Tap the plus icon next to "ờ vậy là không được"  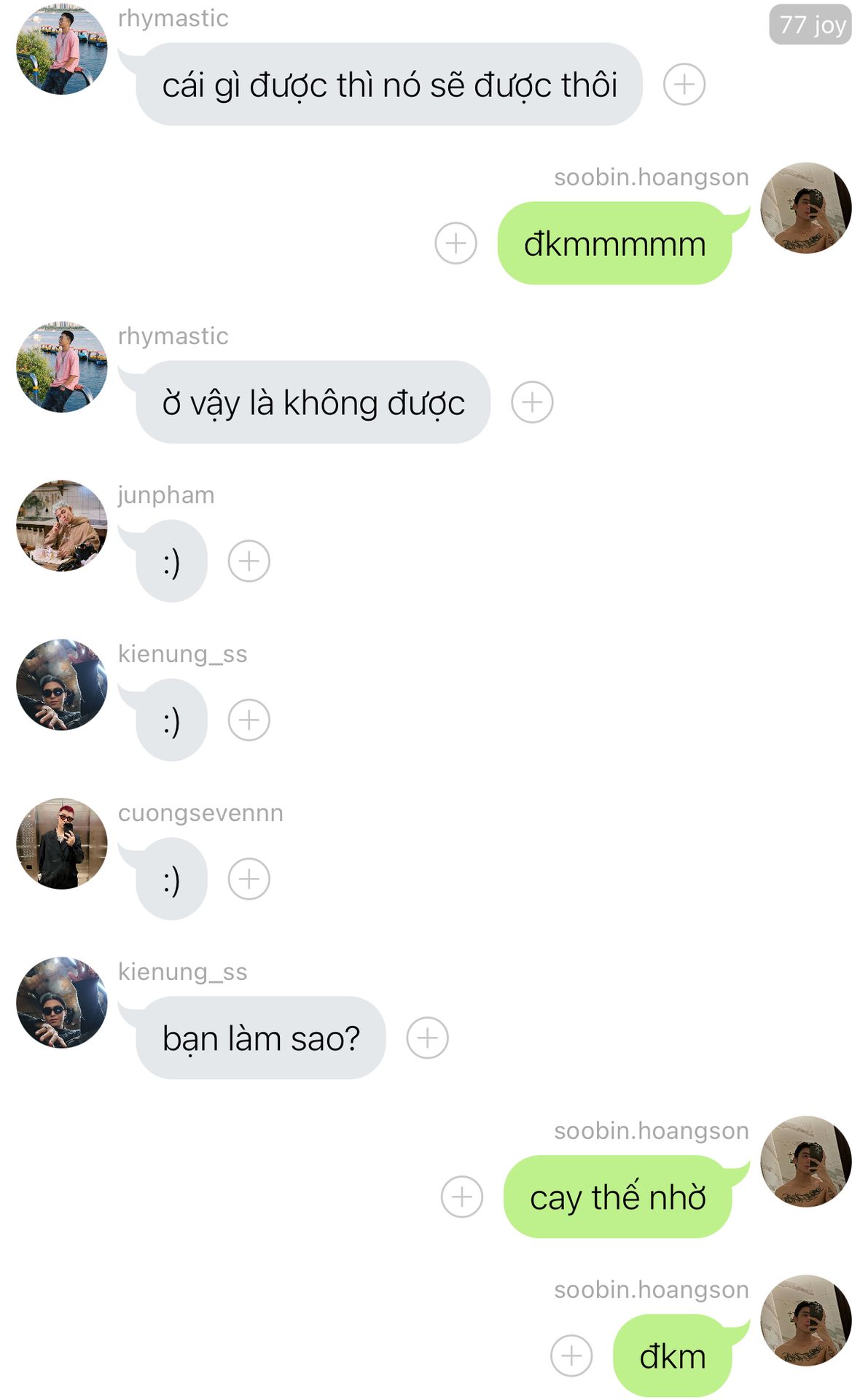coord(532,402)
